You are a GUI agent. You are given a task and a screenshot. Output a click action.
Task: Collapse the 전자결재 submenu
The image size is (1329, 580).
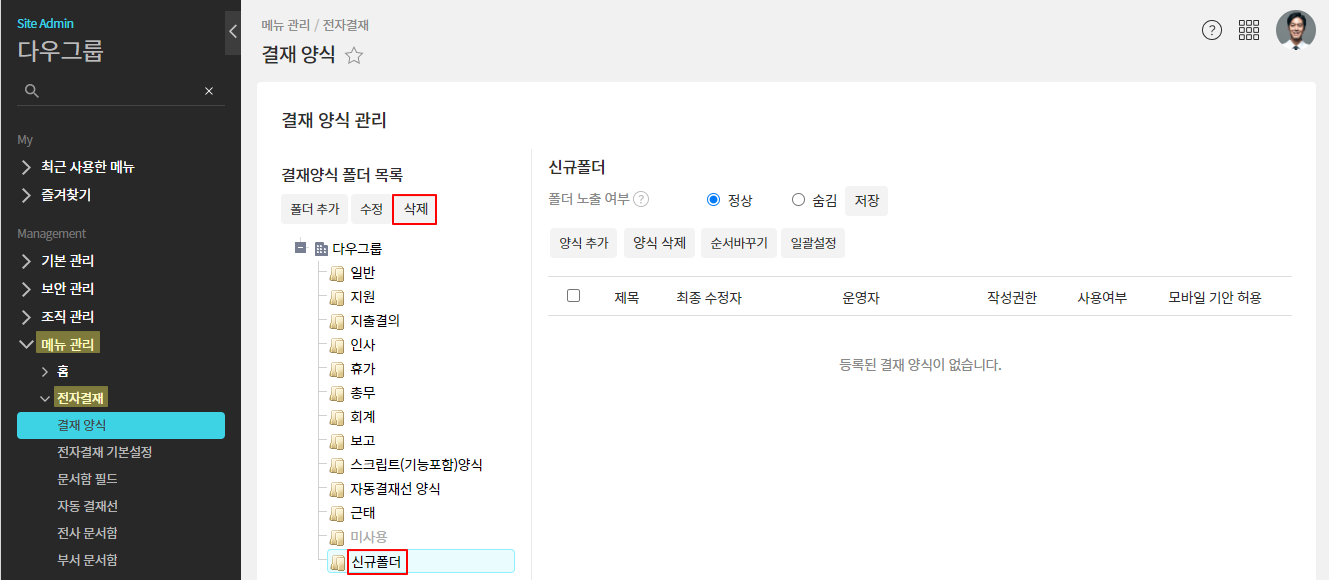pos(45,398)
